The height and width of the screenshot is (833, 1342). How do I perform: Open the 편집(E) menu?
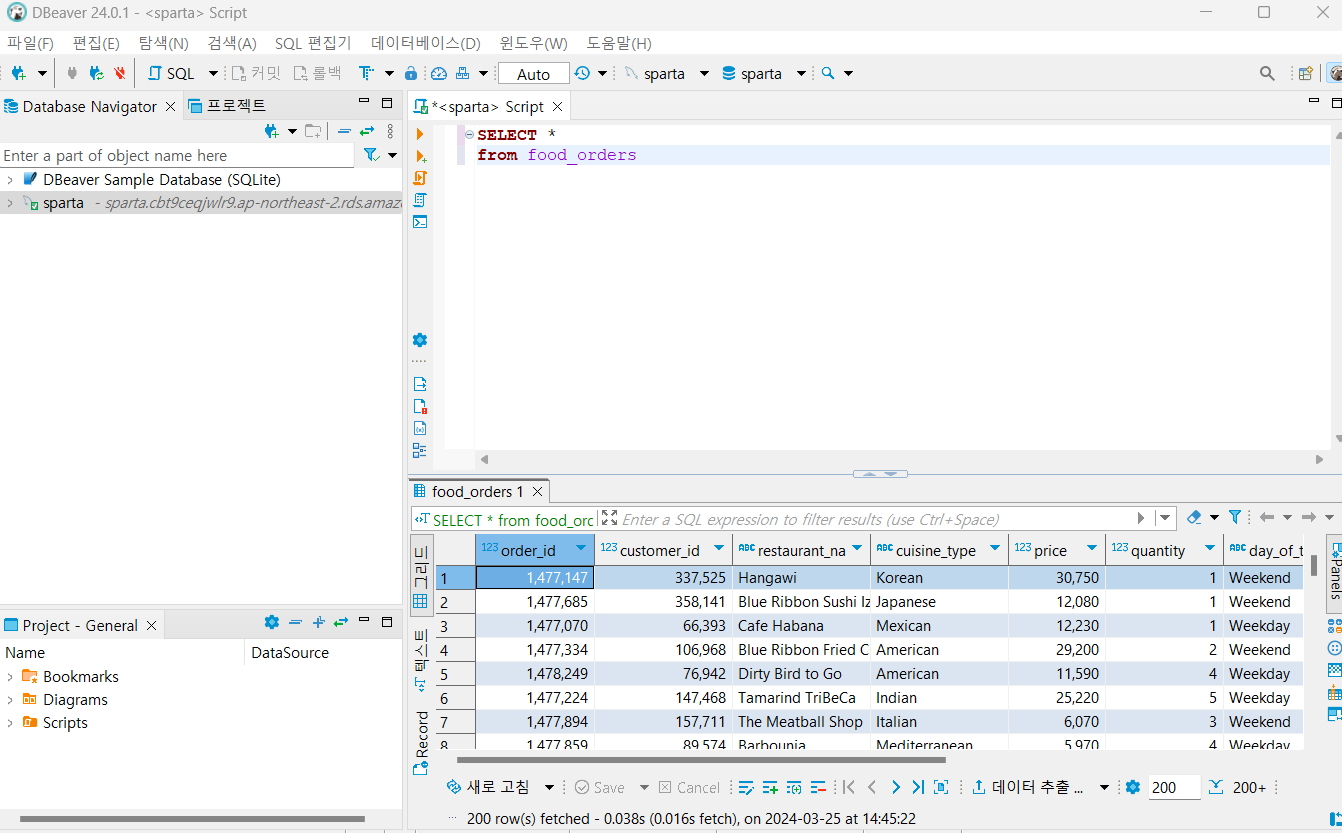(96, 43)
